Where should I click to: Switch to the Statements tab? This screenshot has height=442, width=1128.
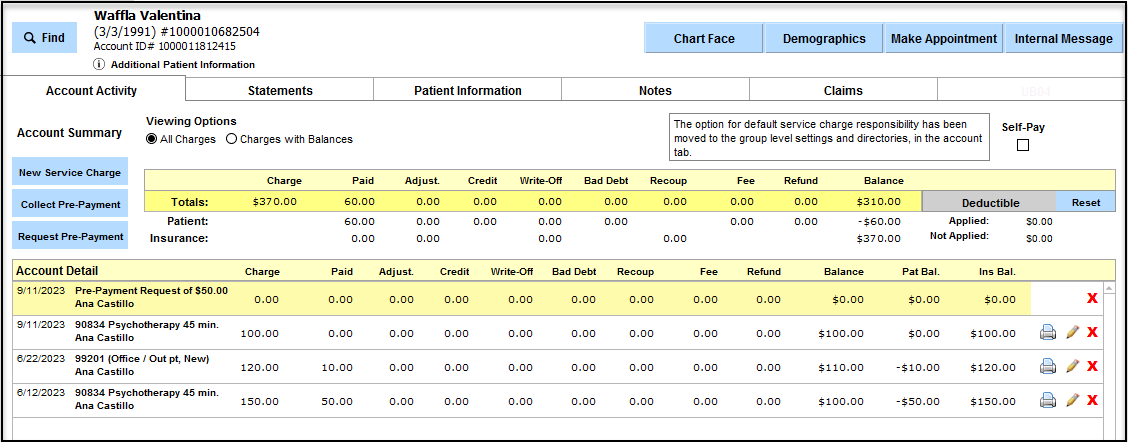[x=280, y=91]
